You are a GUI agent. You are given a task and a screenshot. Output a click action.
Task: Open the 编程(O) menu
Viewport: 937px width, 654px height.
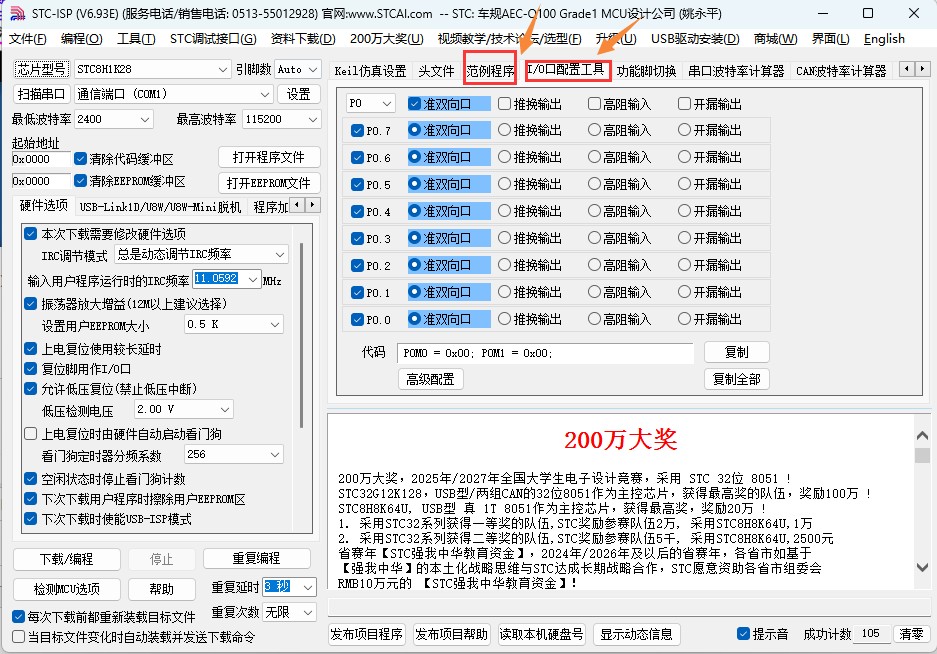coord(81,39)
